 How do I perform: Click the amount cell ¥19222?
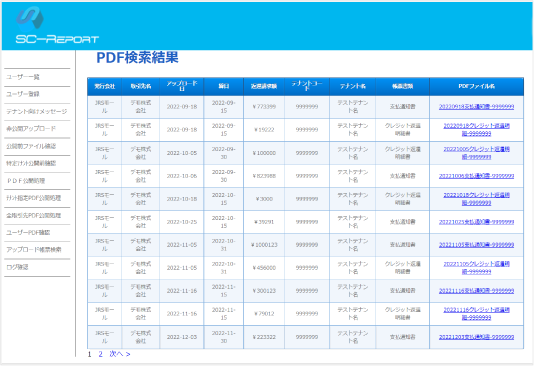point(264,130)
